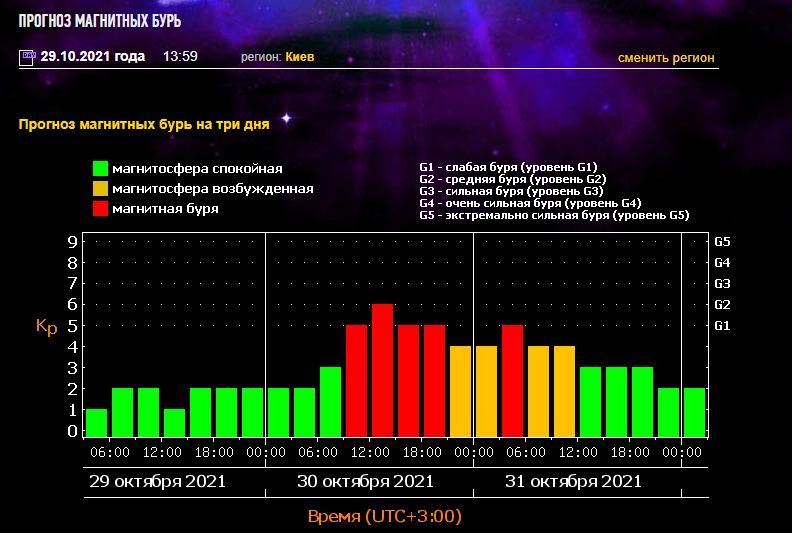
Task: Select the tallest red bar at Kp 6
Action: [x=382, y=370]
